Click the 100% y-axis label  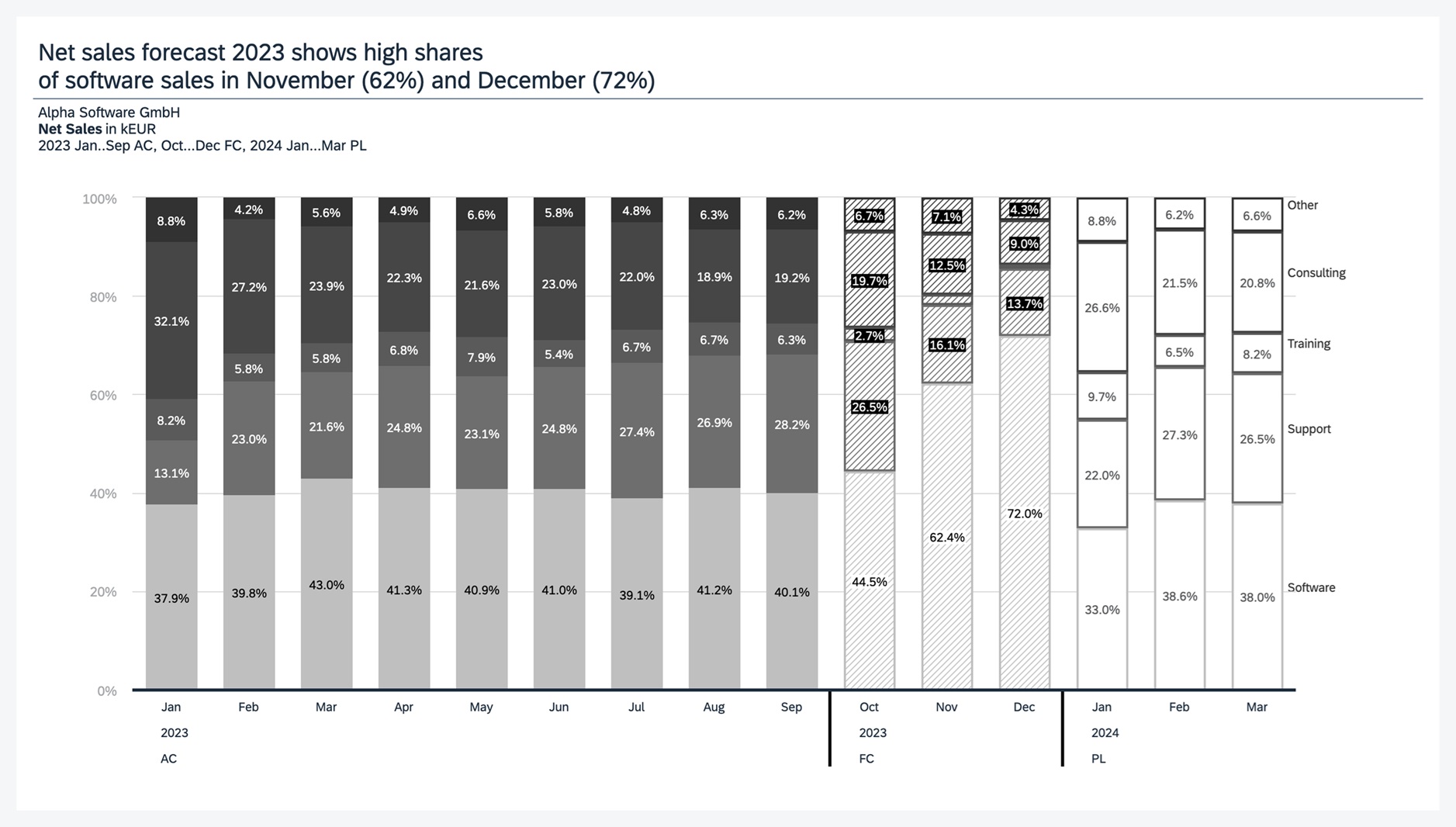99,199
